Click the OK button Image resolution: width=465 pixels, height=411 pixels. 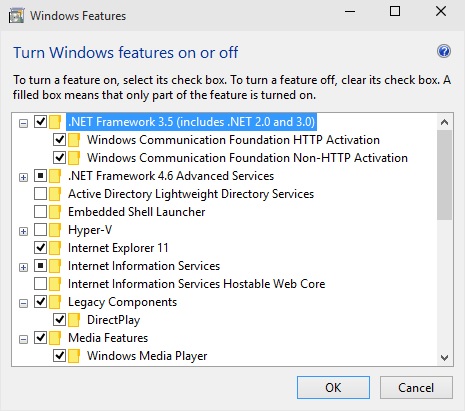coord(333,388)
